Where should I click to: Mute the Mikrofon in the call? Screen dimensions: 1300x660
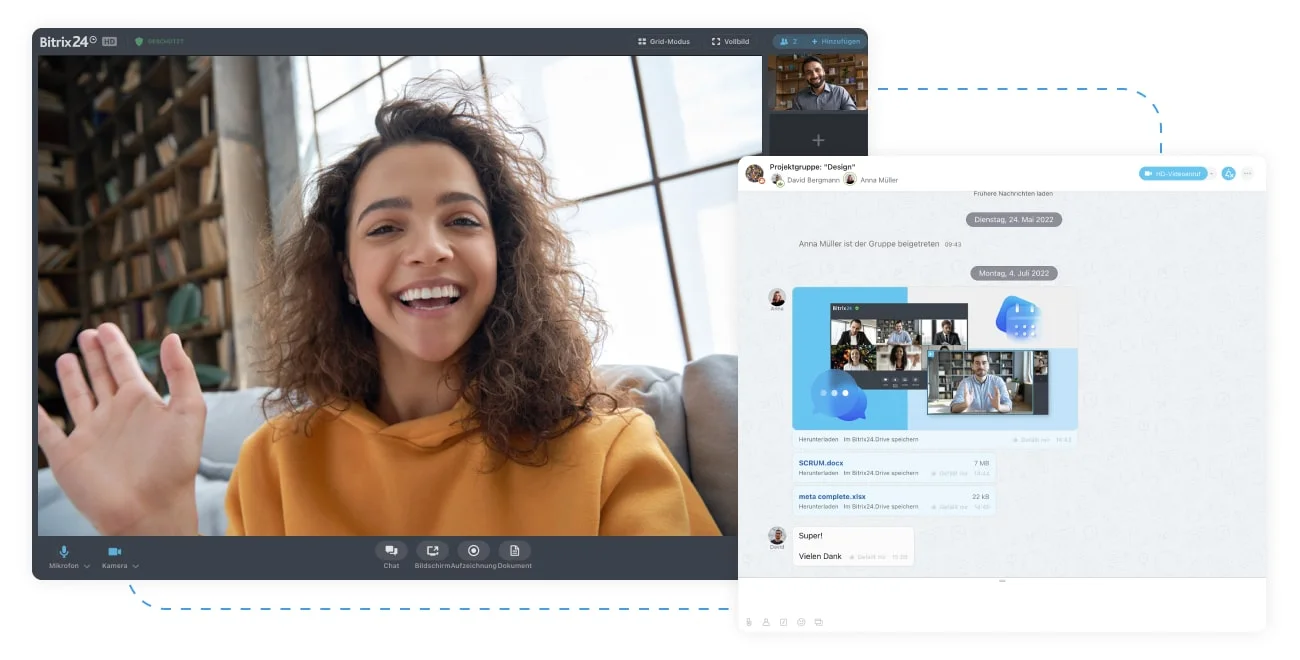click(x=64, y=552)
